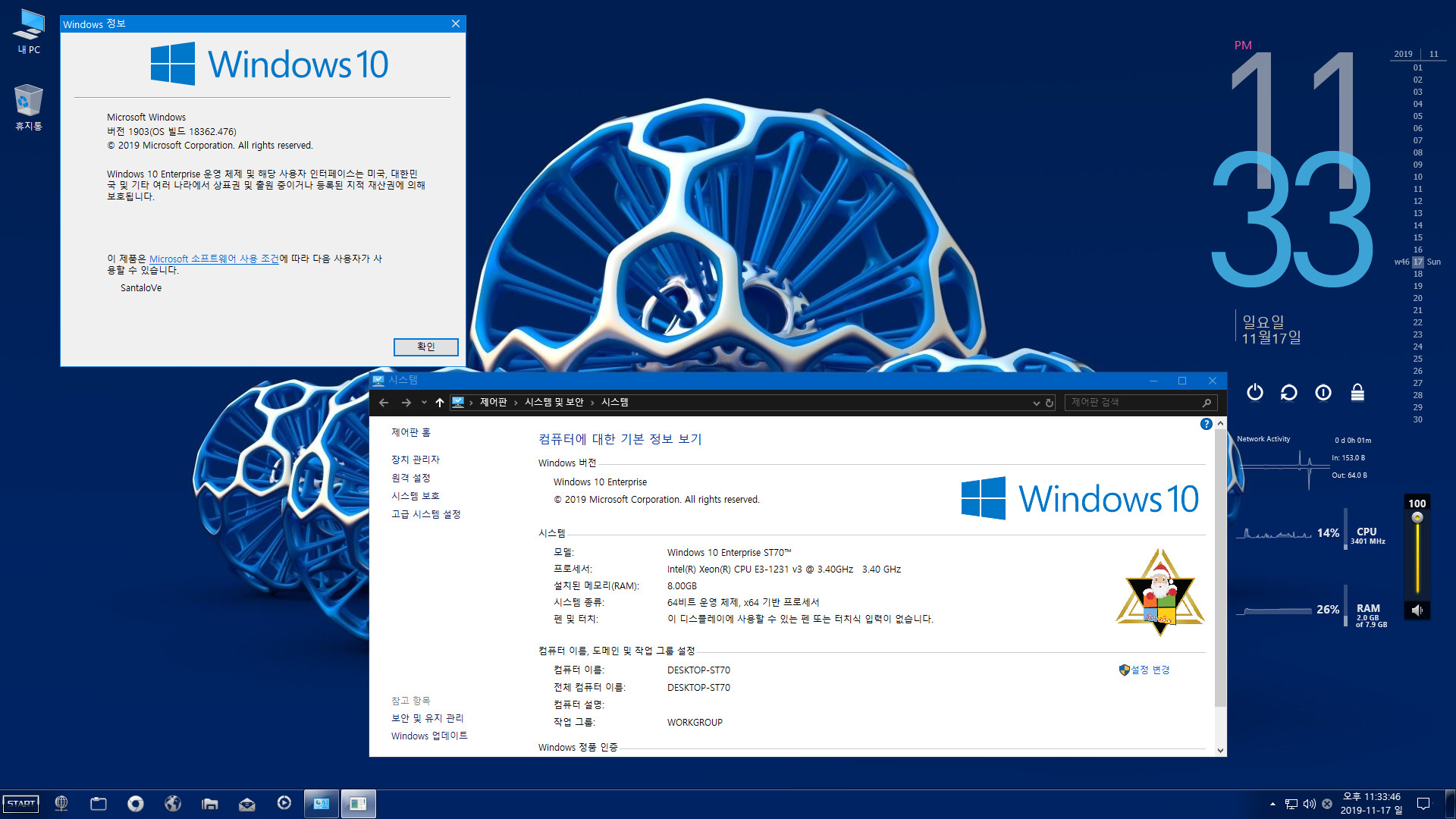Click the search magnifier icon
The height and width of the screenshot is (819, 1456).
[1207, 403]
